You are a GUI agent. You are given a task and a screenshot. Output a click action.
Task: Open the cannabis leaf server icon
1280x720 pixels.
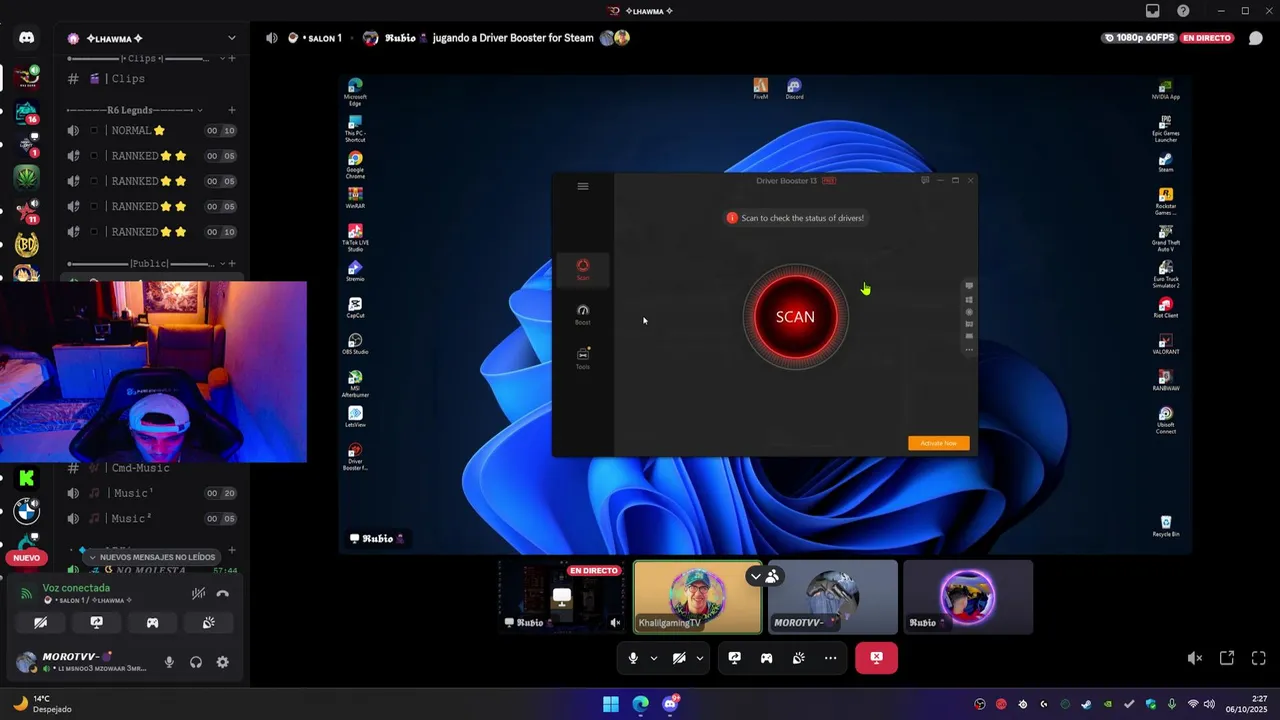coord(26,177)
